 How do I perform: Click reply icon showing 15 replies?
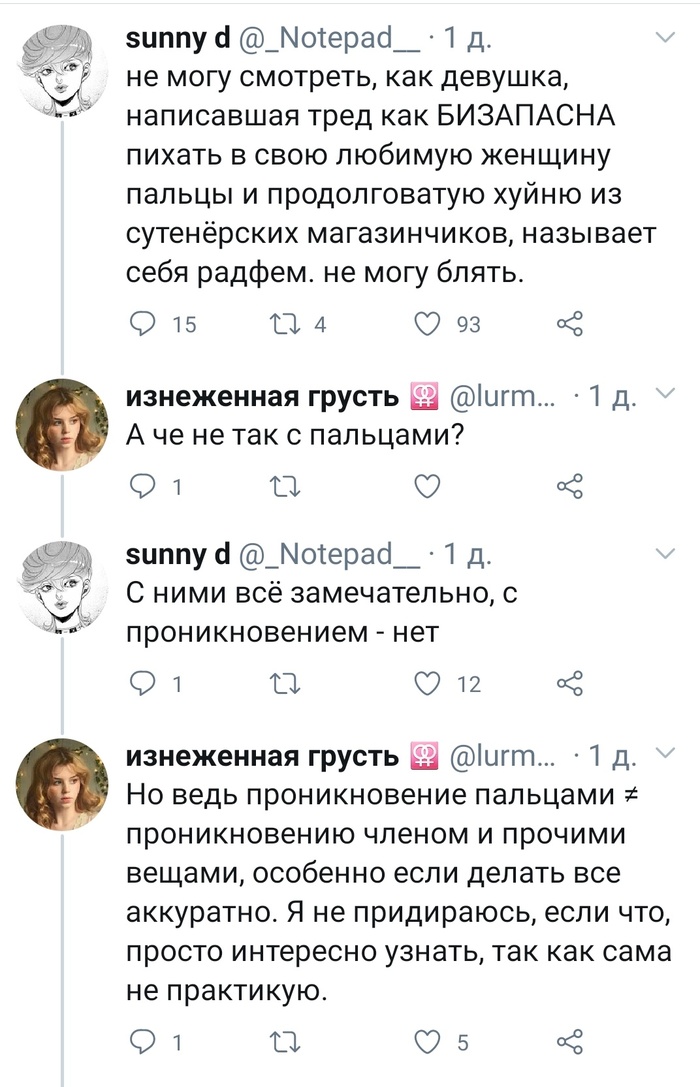click(146, 323)
